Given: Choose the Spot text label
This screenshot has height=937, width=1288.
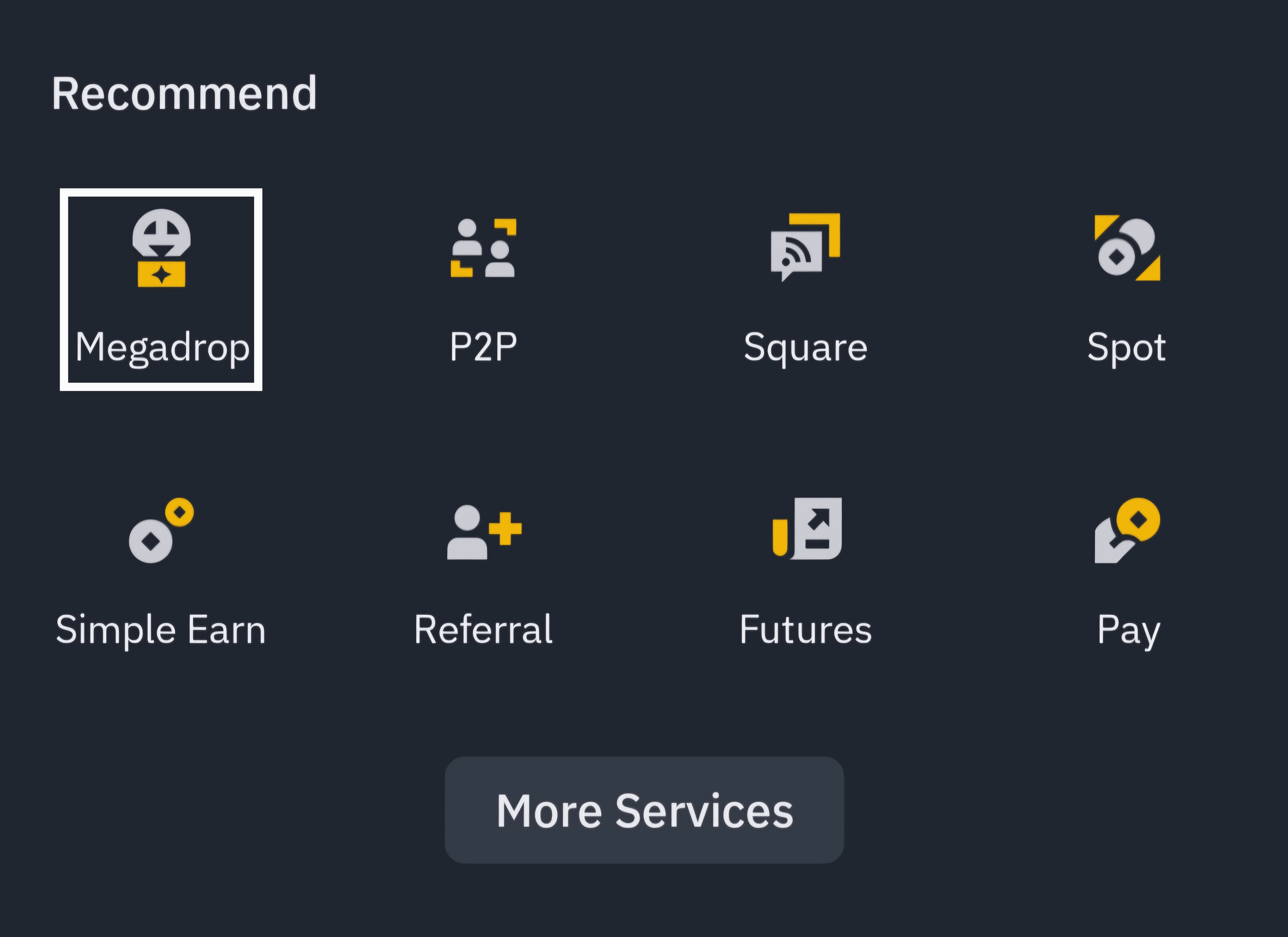Looking at the screenshot, I should (x=1126, y=347).
